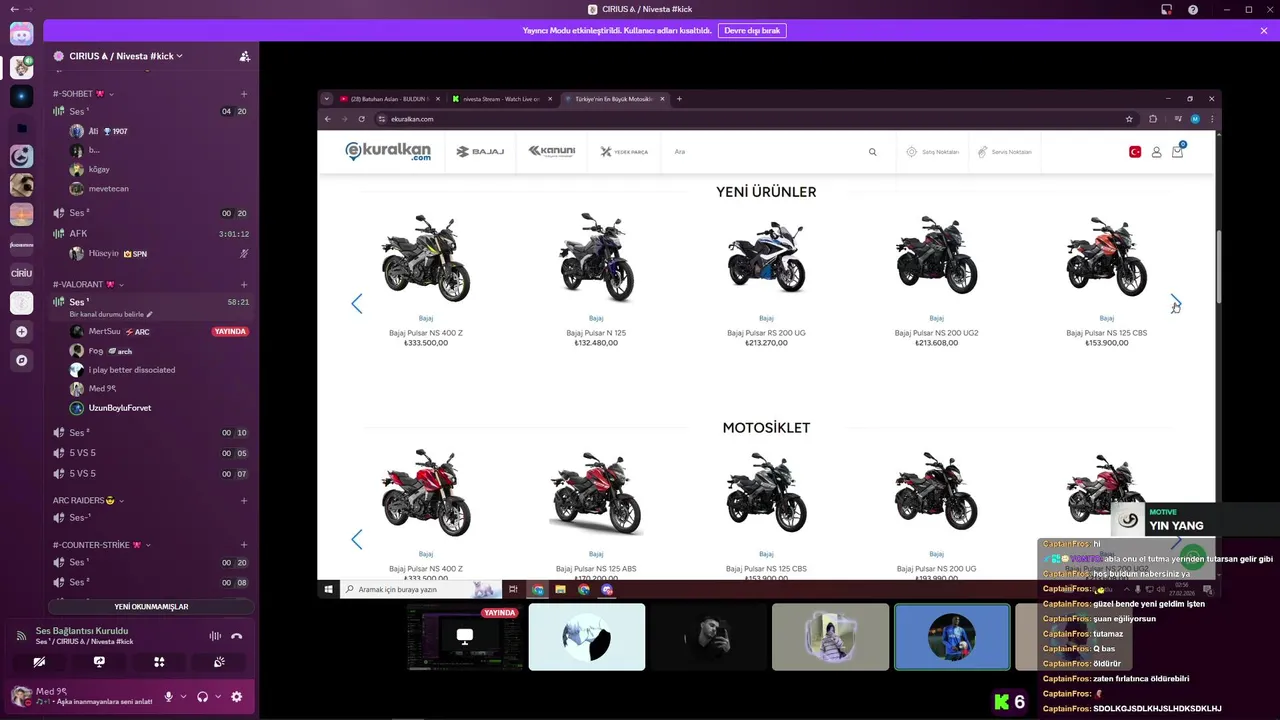The width and height of the screenshot is (1280, 720).
Task: Reload the ekuralkan.com page
Action: click(361, 119)
